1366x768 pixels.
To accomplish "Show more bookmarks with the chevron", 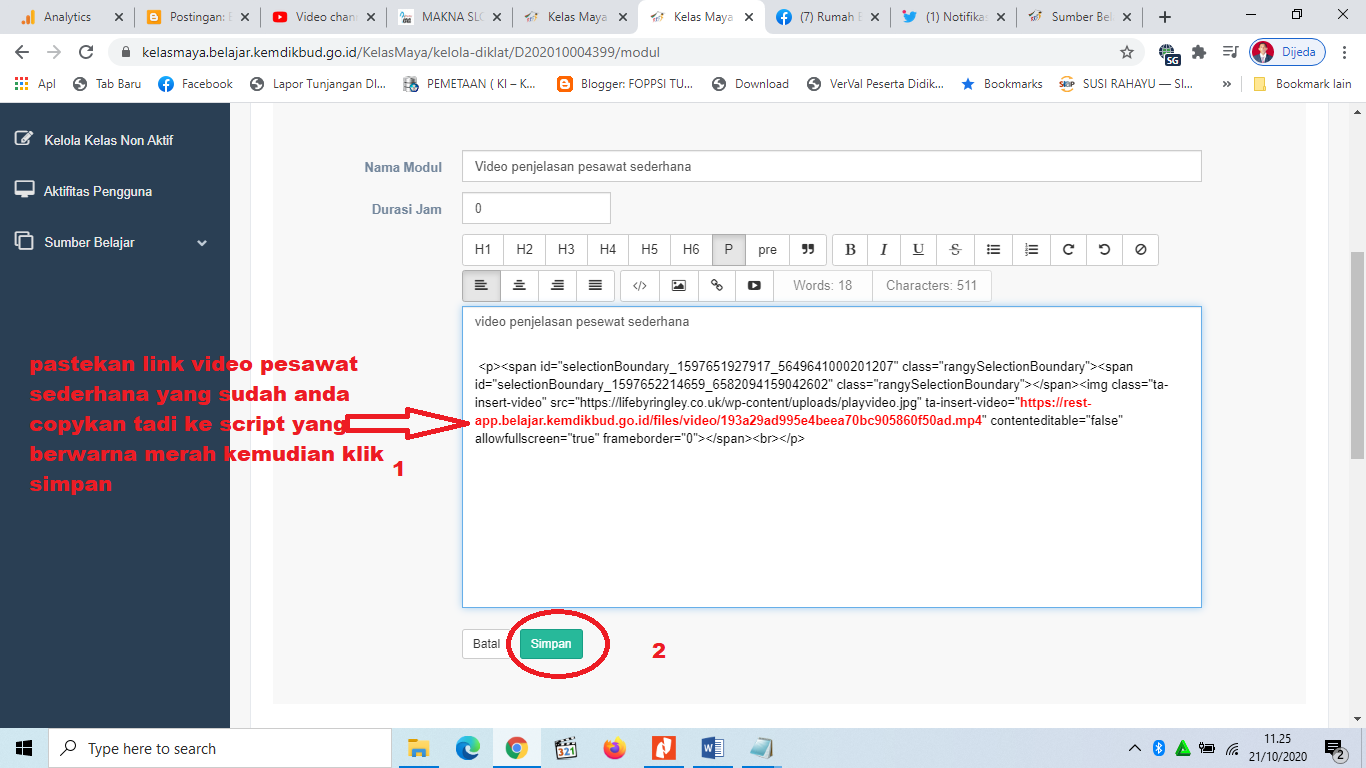I will point(1227,84).
